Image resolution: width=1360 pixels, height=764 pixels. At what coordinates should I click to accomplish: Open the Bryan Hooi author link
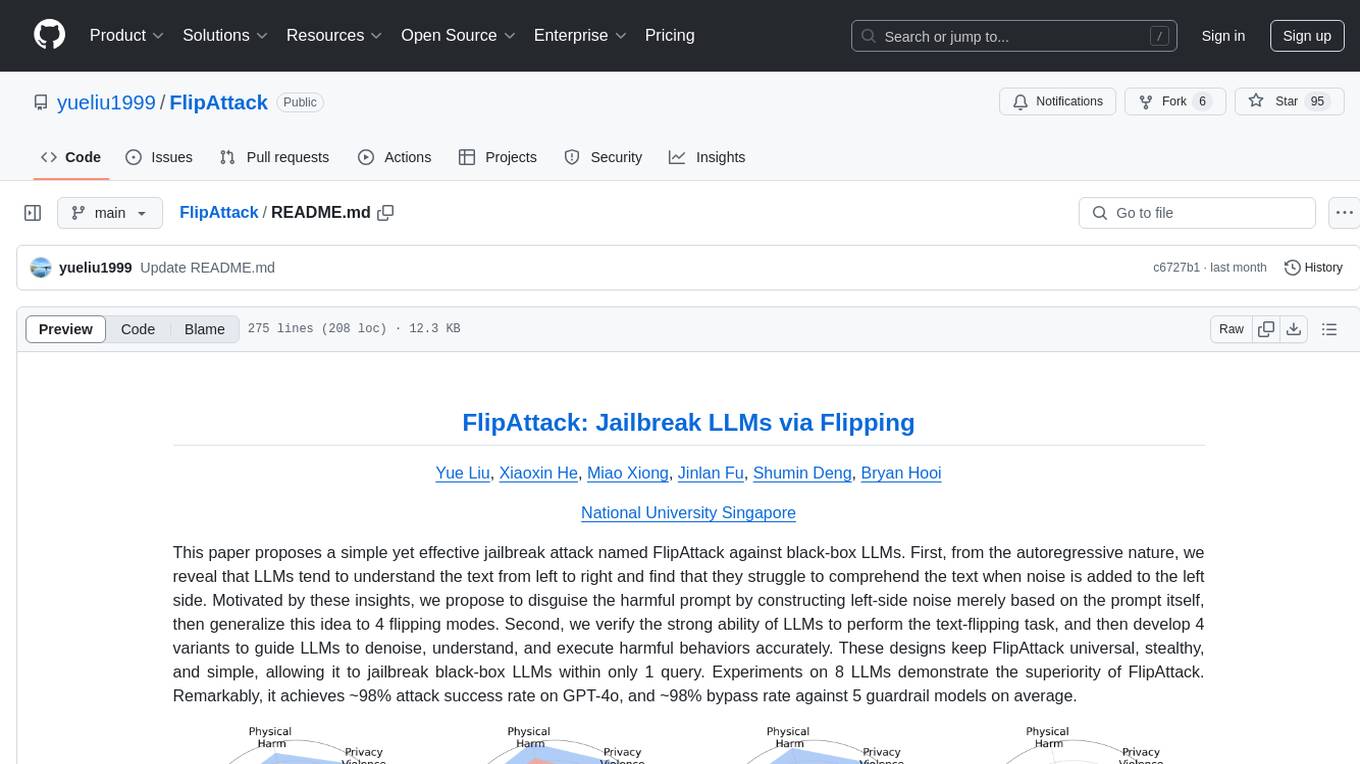(x=901, y=473)
